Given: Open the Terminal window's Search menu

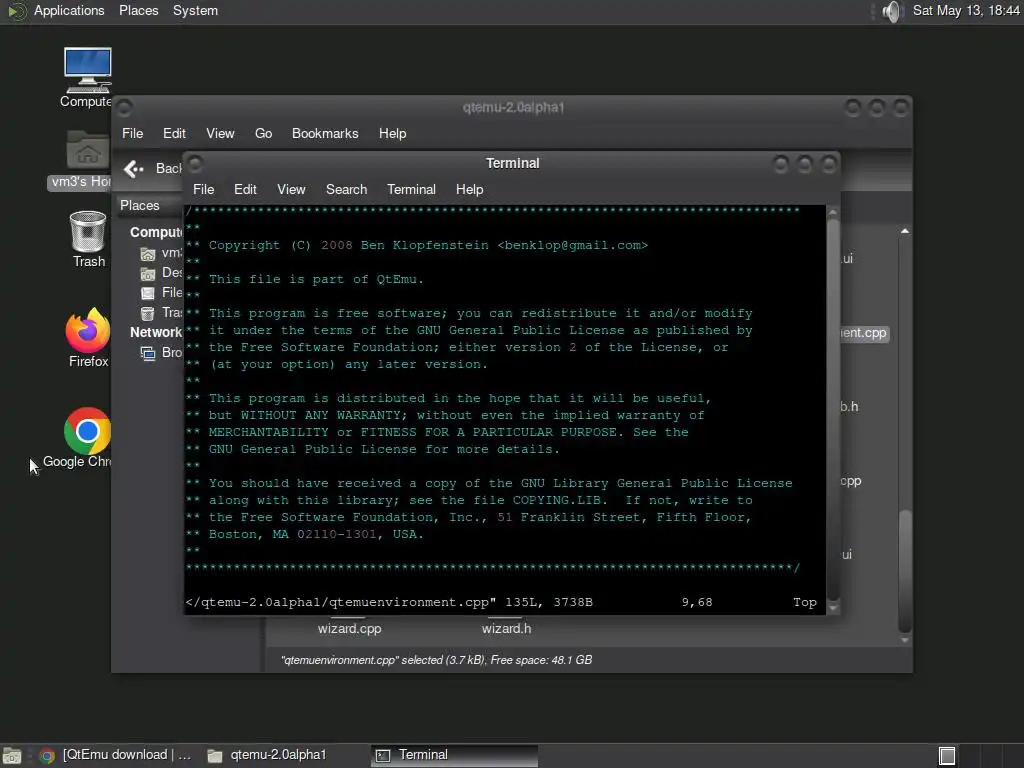Looking at the screenshot, I should 346,189.
